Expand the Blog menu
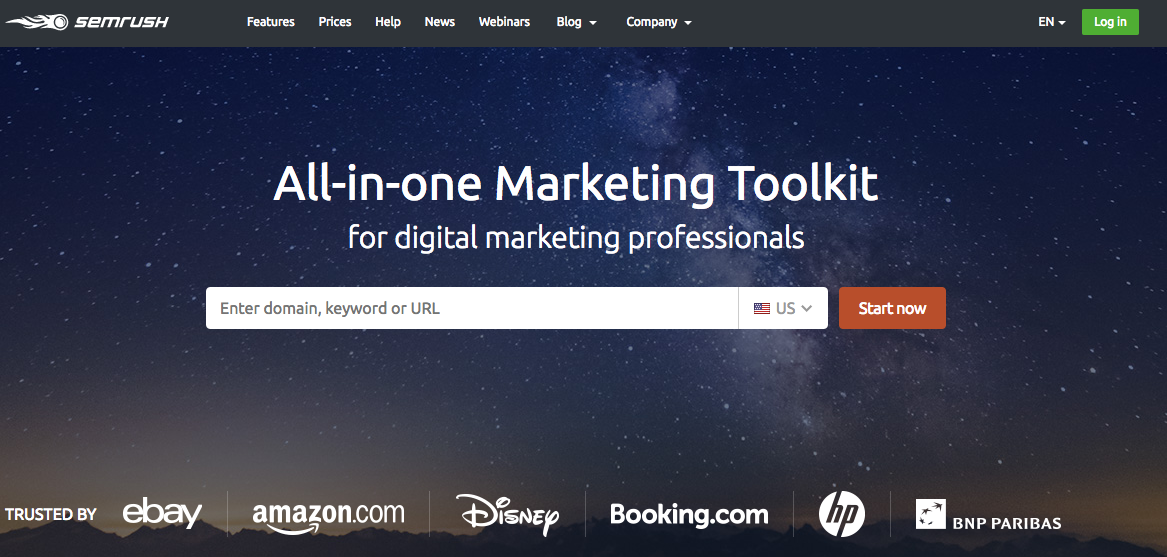Screen dimensions: 1167x557 [x=576, y=22]
